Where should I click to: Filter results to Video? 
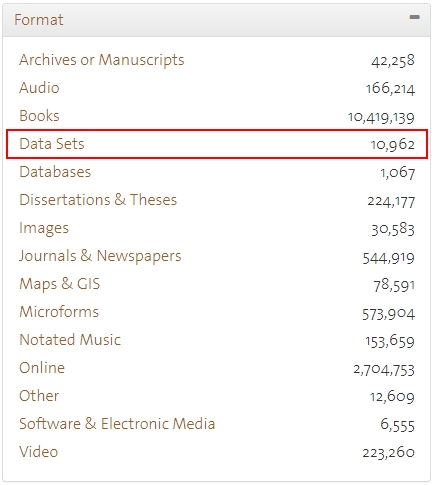click(x=39, y=452)
